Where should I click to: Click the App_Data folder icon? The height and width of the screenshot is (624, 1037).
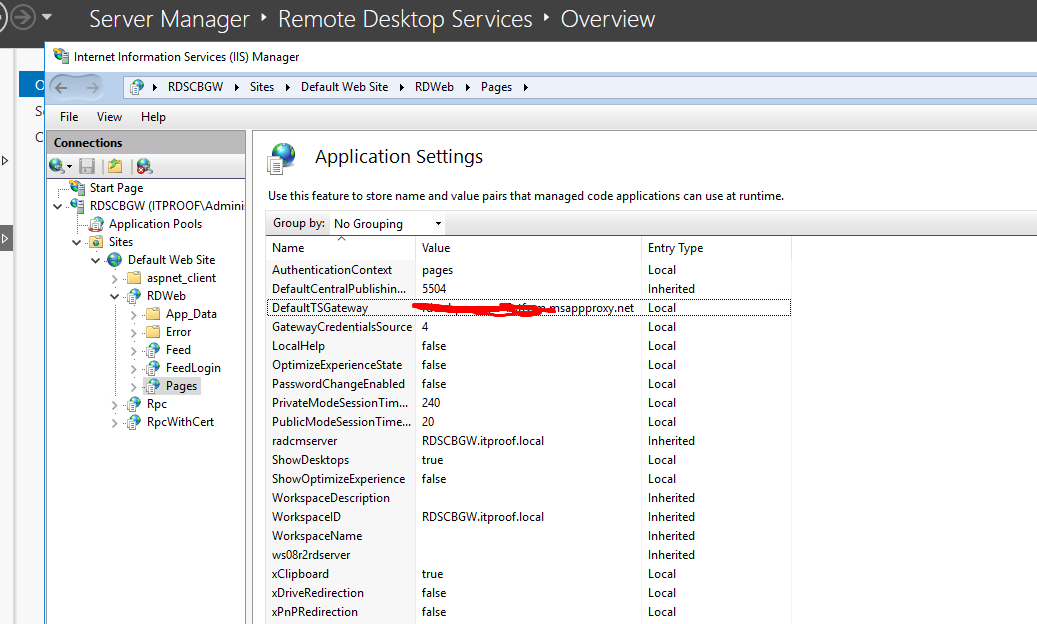(x=153, y=313)
